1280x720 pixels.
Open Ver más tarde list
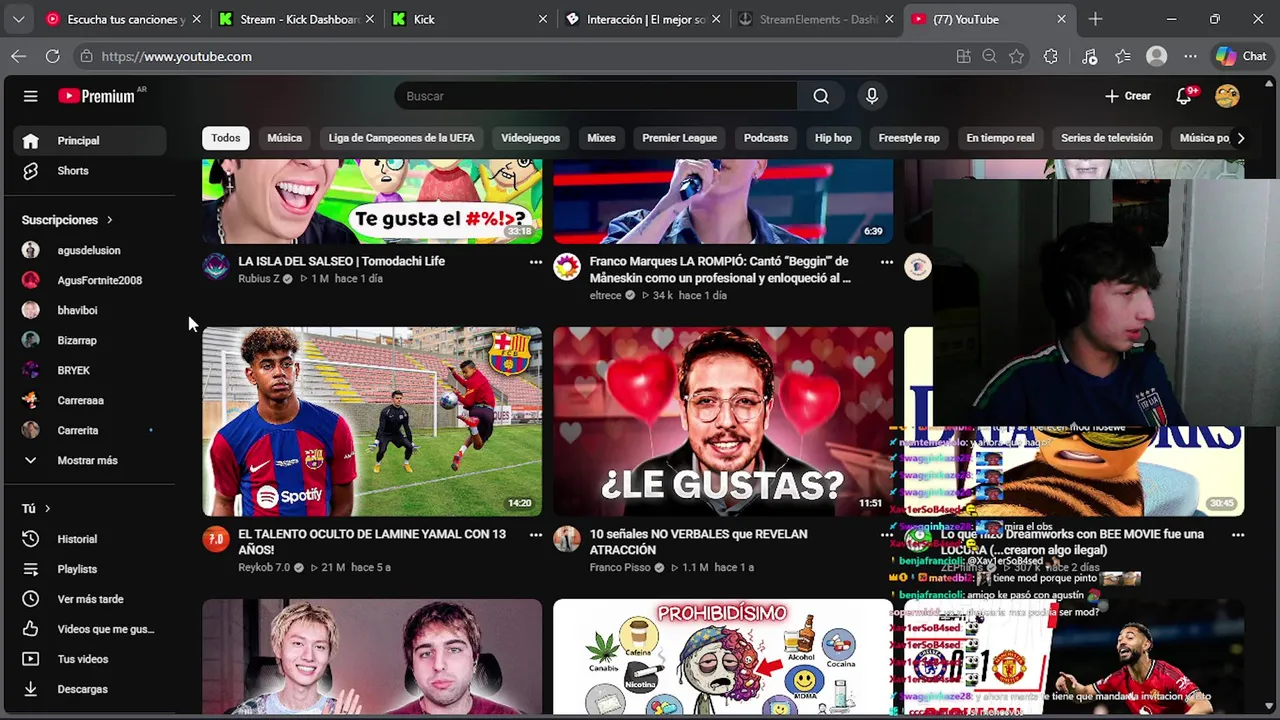90,599
